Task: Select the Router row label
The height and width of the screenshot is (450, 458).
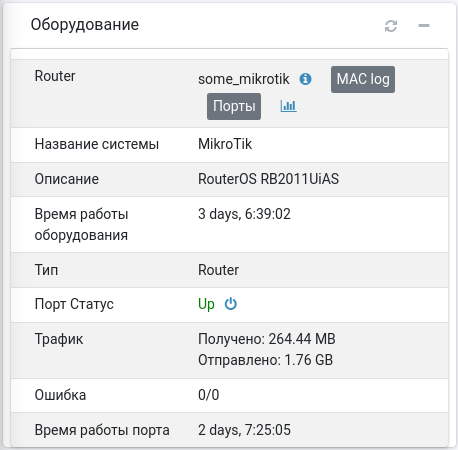Action: (x=55, y=76)
